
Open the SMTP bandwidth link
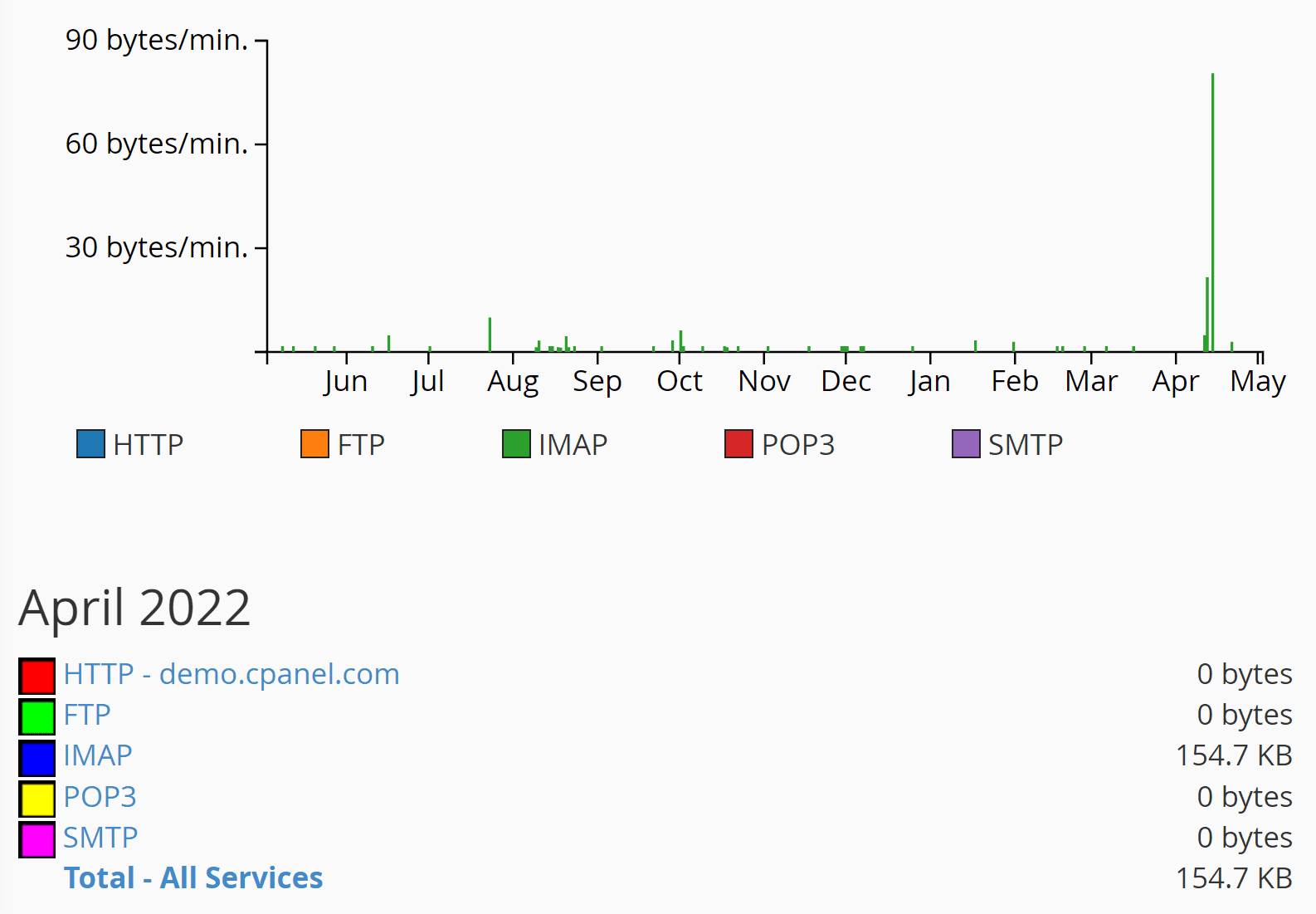[x=100, y=838]
